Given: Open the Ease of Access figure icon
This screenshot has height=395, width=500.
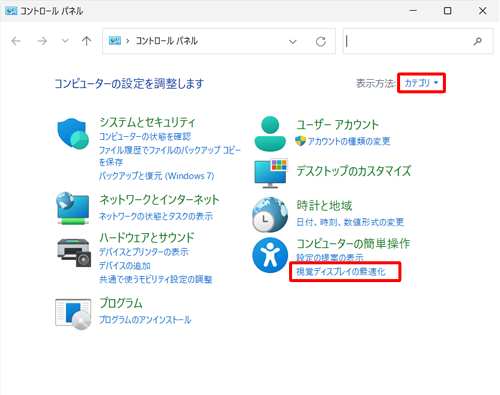Looking at the screenshot, I should (x=270, y=255).
